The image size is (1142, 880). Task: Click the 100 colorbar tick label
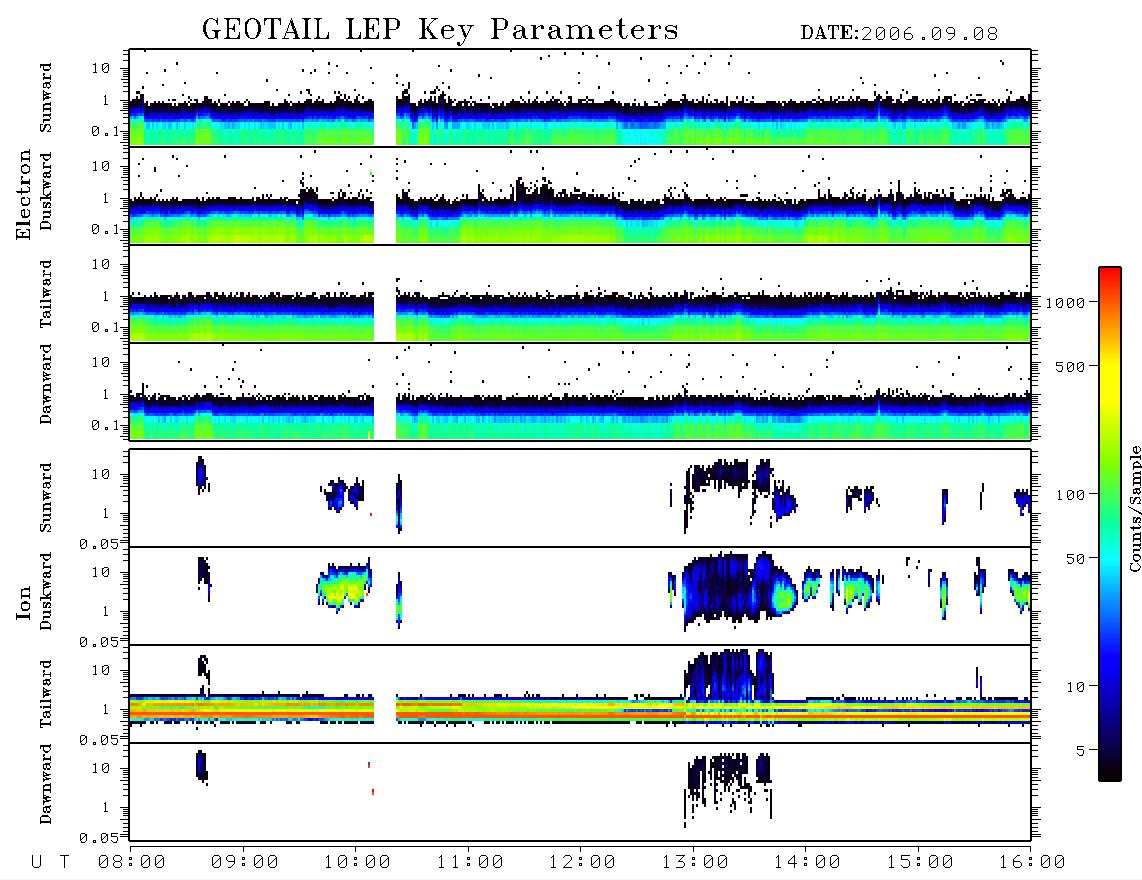click(1070, 495)
